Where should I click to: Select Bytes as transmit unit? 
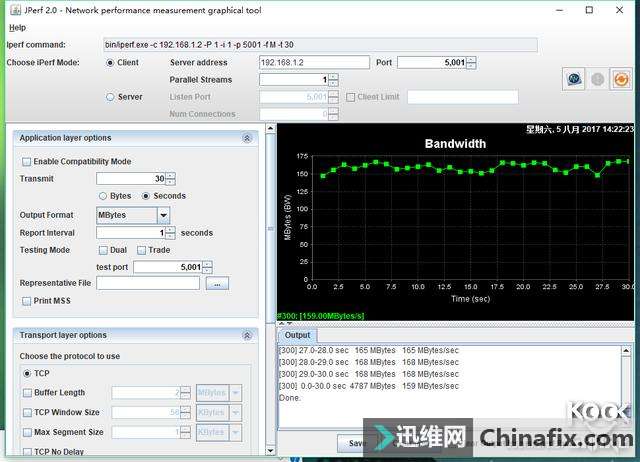click(103, 196)
